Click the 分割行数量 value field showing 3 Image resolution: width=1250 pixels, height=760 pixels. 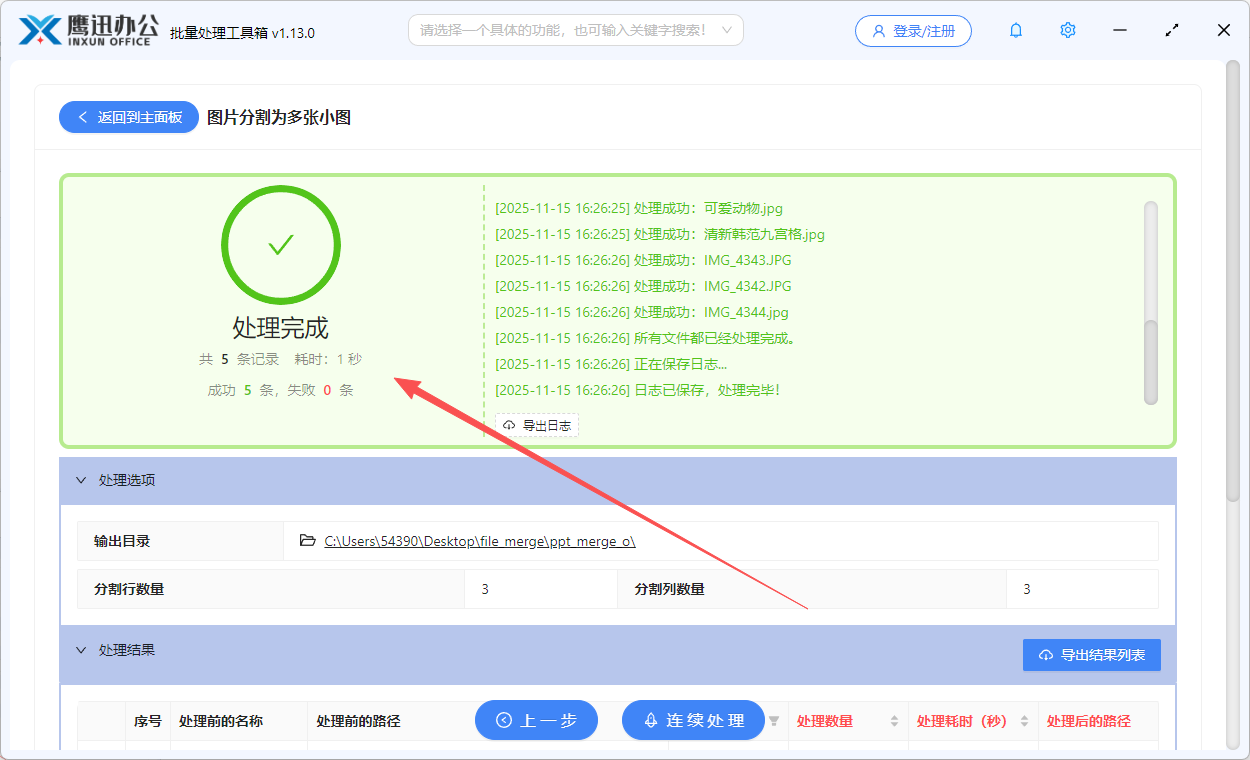pos(540,589)
